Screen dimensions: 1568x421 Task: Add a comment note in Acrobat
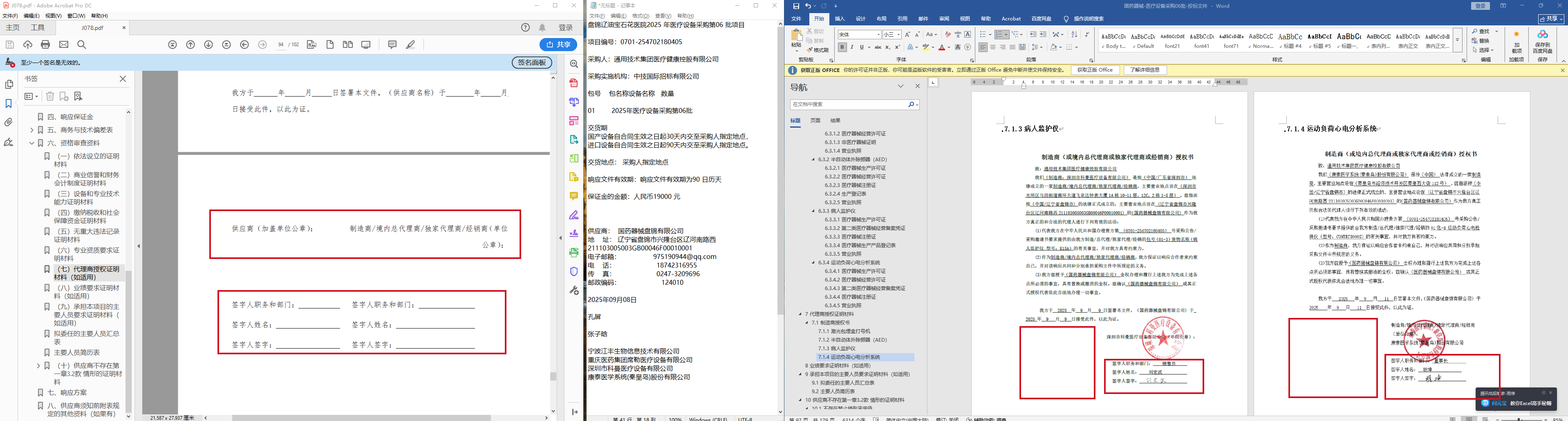[392, 45]
